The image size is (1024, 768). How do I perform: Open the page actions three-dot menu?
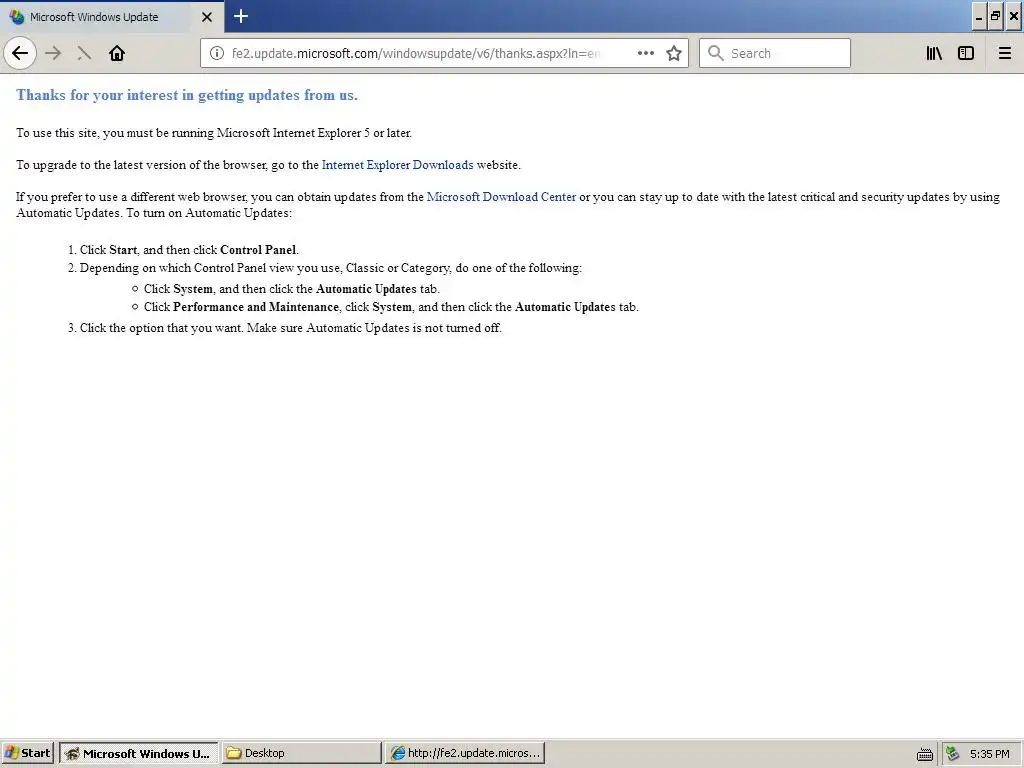pyautogui.click(x=646, y=53)
